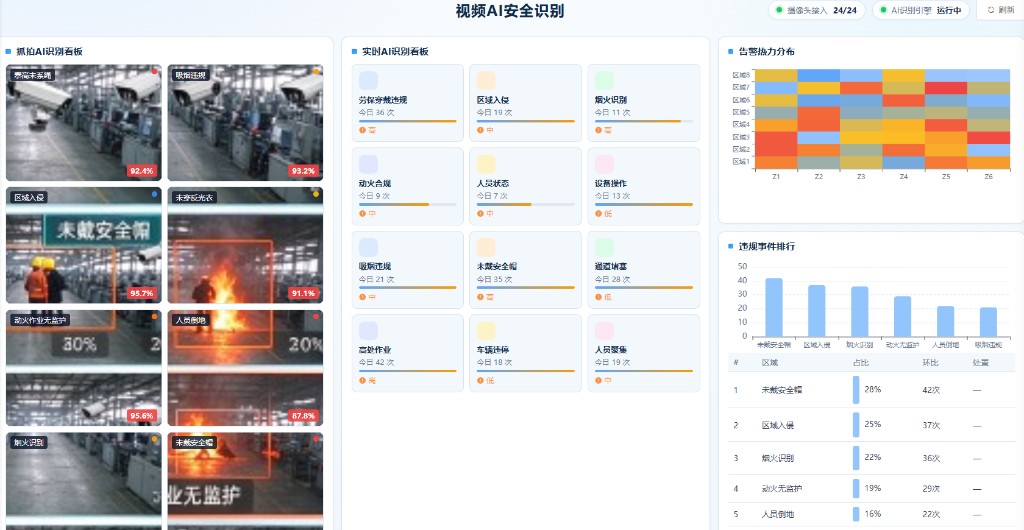This screenshot has width=1024, height=530.
Task: Click the green dot in AI识别引擎 pill
Action: pos(884,10)
